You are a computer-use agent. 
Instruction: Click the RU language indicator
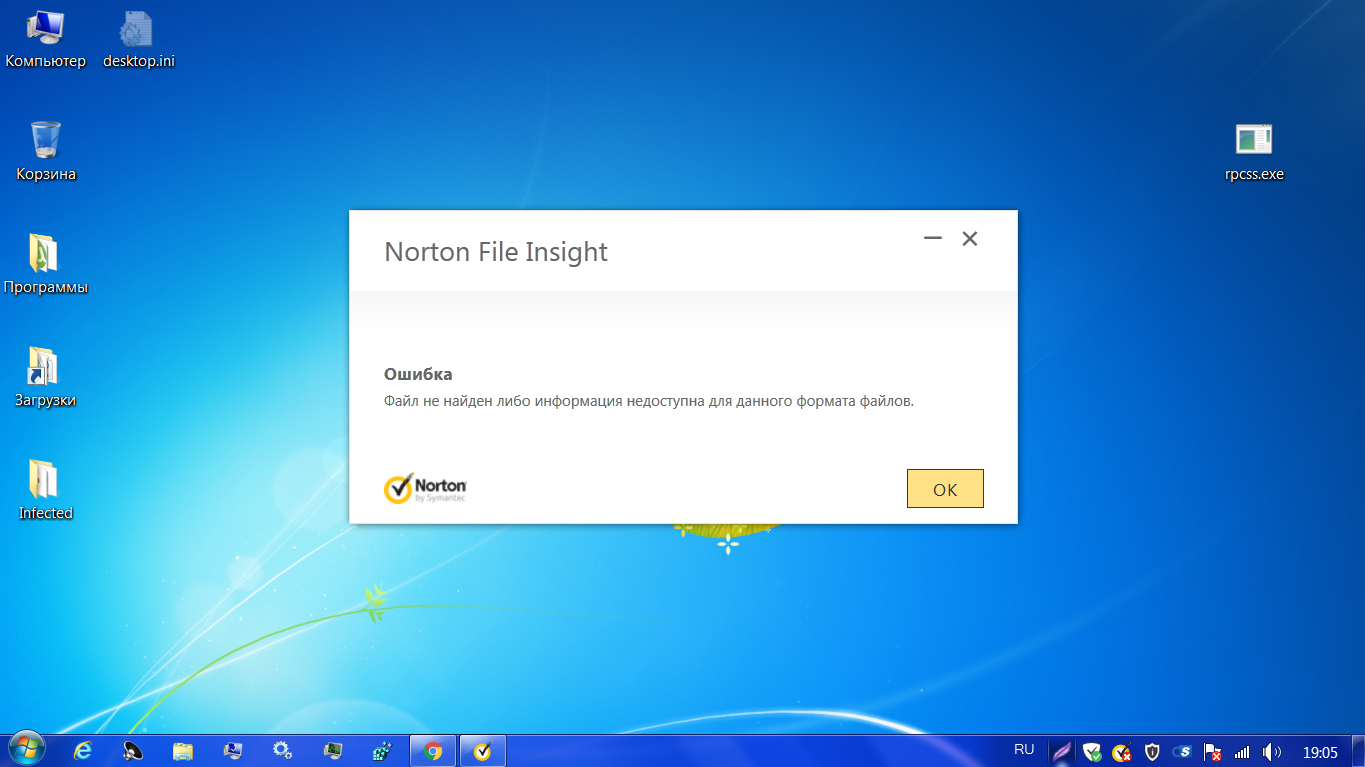coord(1024,749)
